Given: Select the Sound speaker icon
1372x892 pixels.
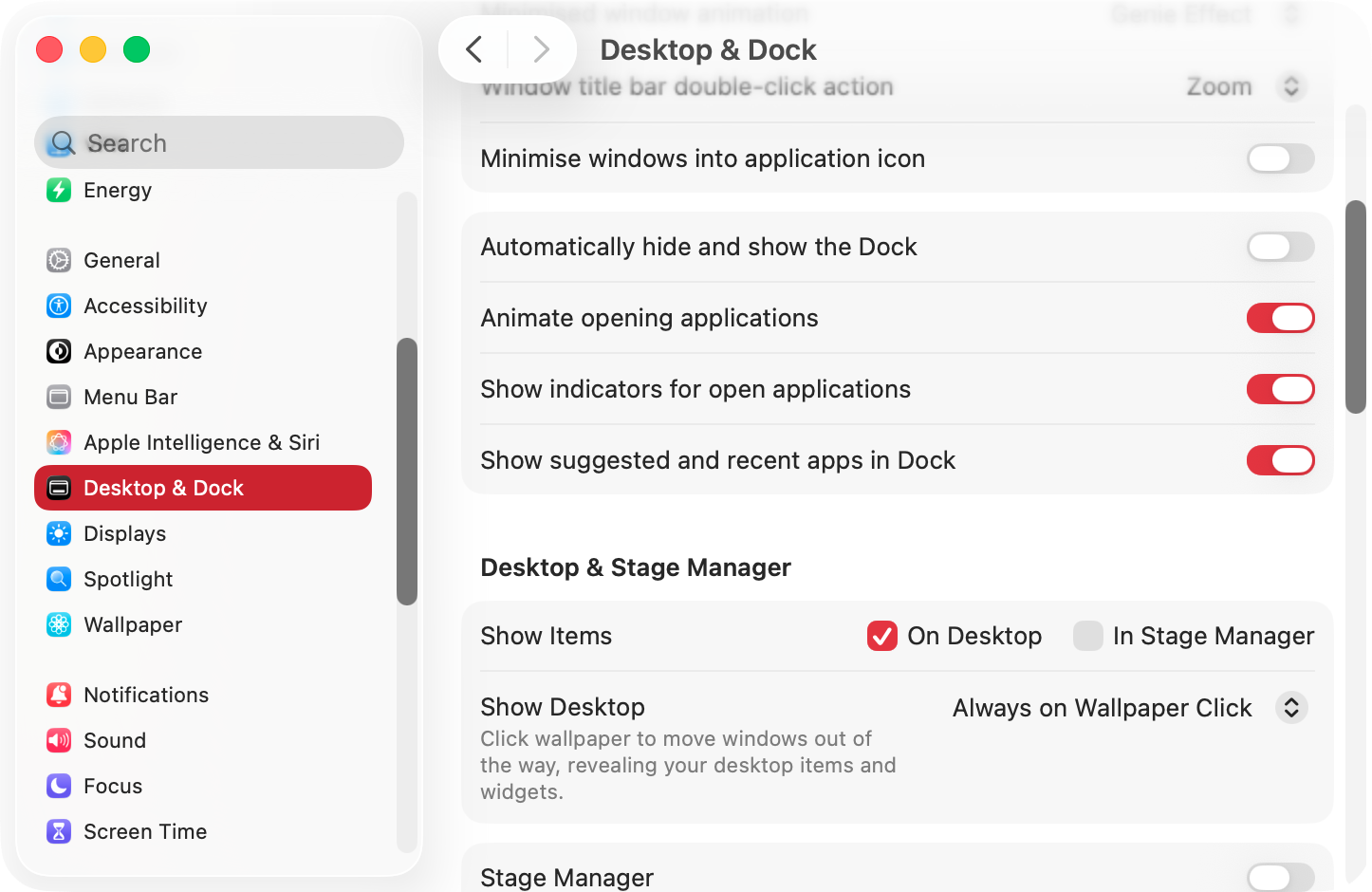Looking at the screenshot, I should click(59, 740).
